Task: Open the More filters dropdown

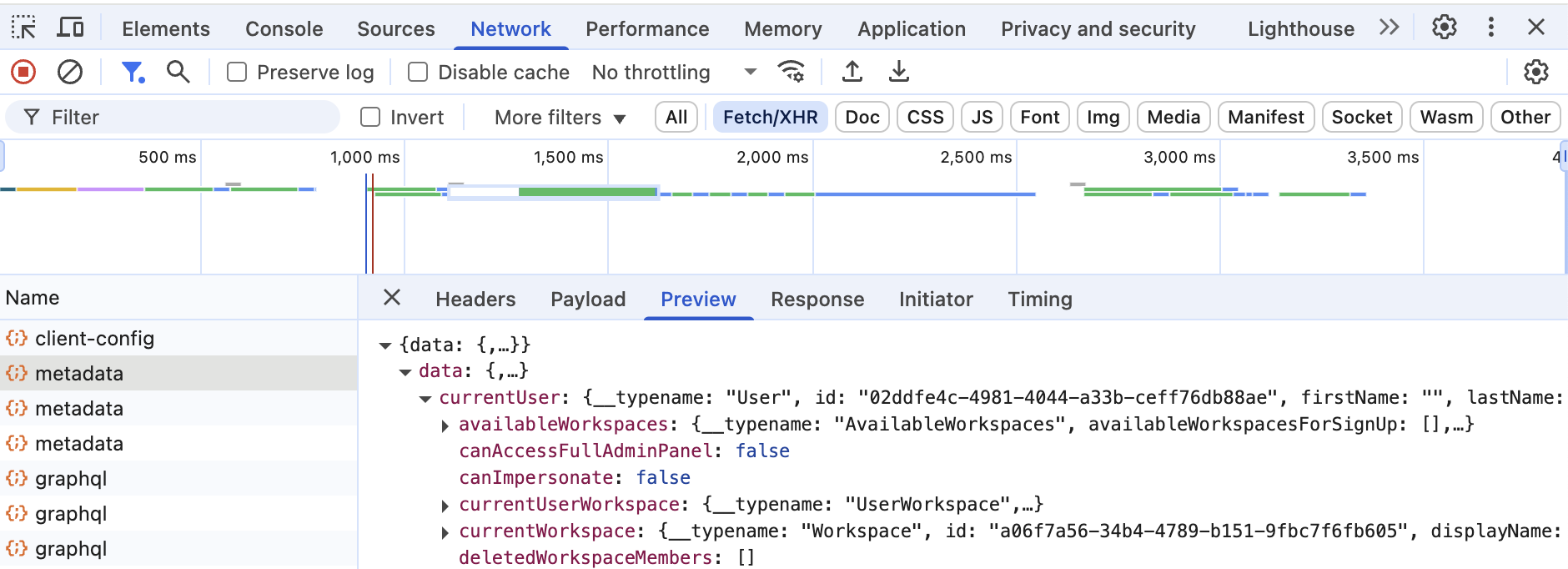Action: [560, 118]
